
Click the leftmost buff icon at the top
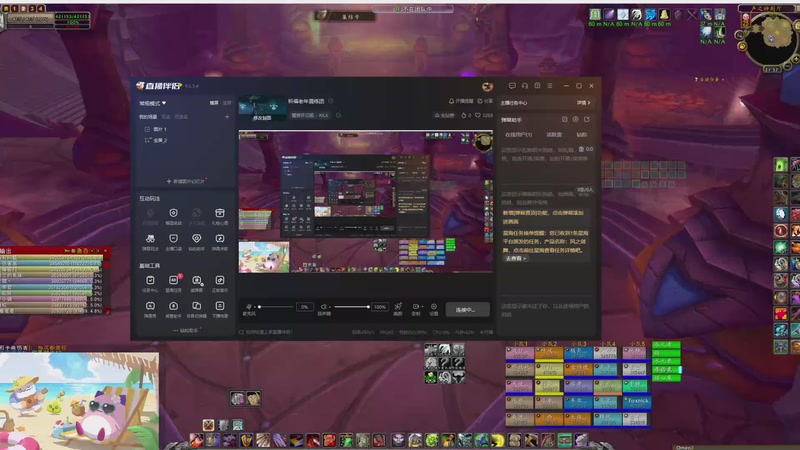(595, 14)
